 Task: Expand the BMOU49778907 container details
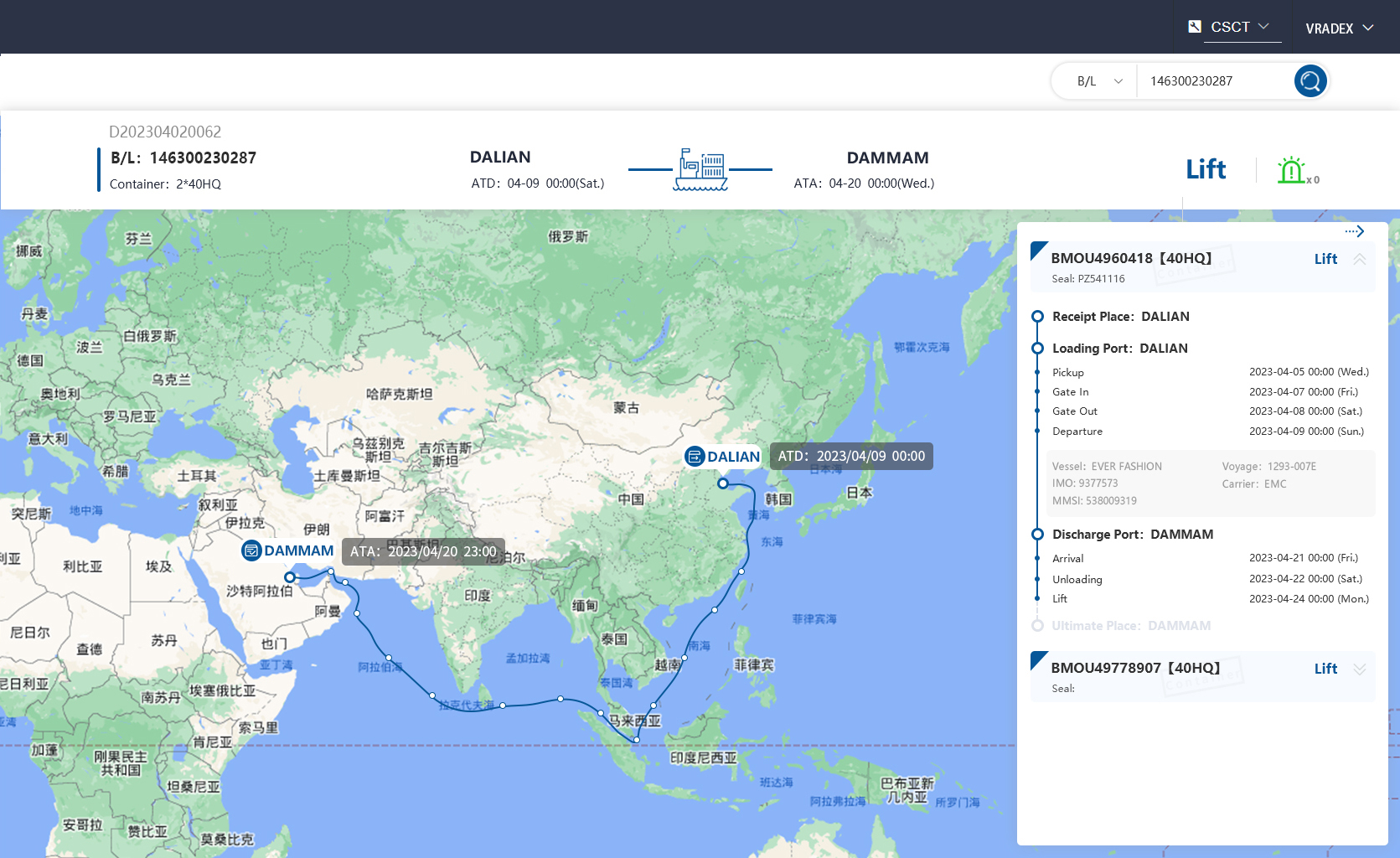tap(1360, 669)
